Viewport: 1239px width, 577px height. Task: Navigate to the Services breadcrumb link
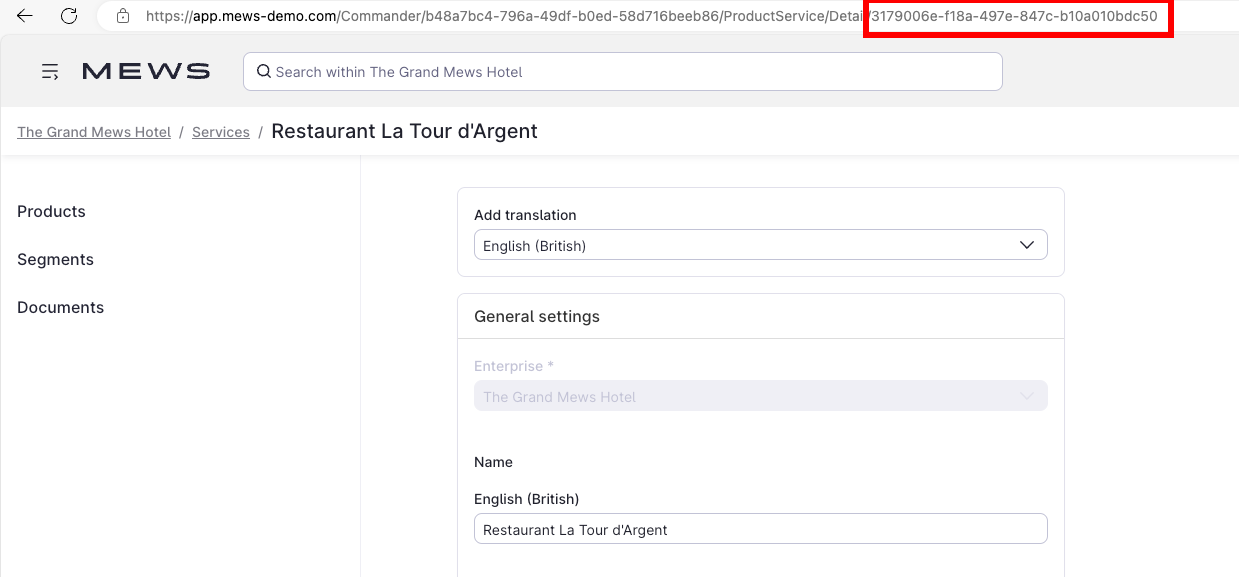[221, 132]
